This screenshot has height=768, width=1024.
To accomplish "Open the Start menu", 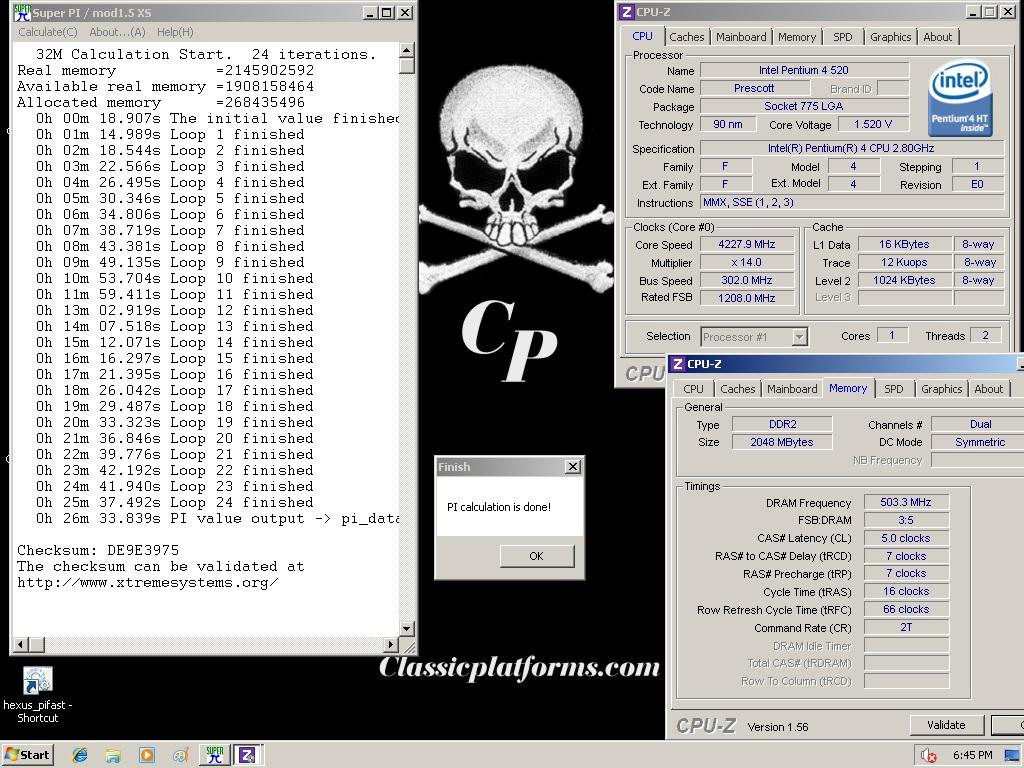I will [x=27, y=755].
